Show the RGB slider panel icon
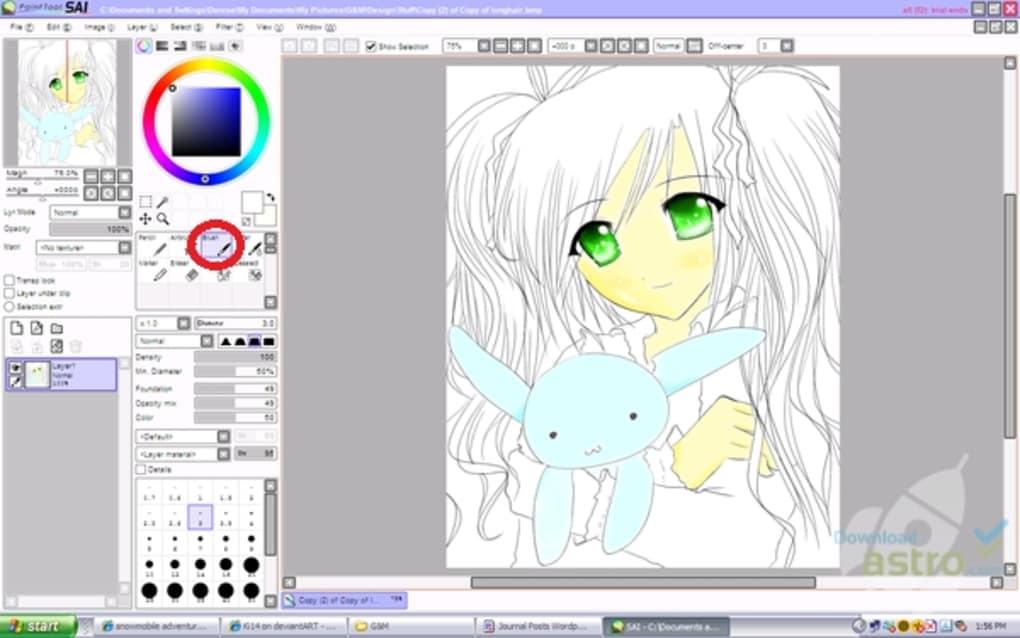 162,46
